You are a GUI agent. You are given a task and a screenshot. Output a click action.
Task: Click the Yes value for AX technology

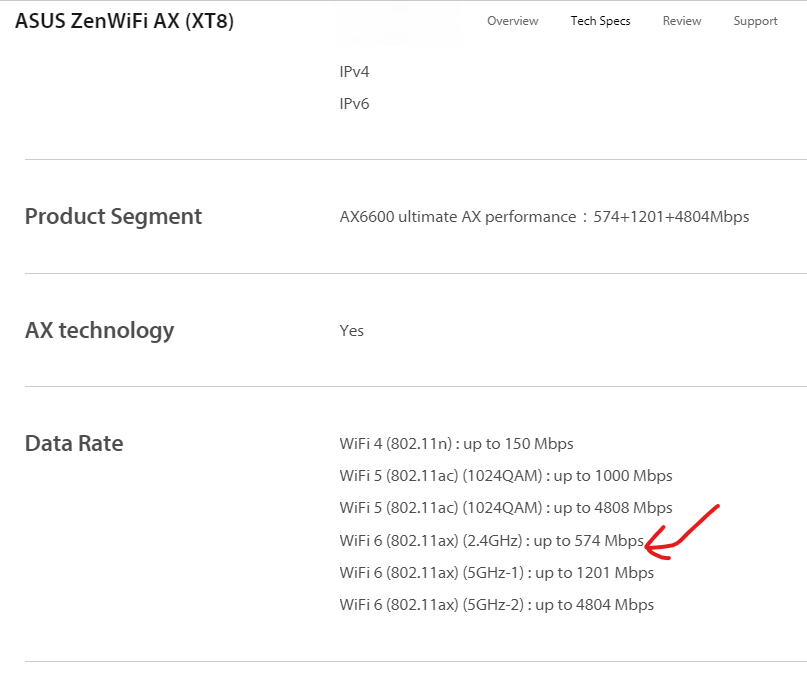point(352,331)
